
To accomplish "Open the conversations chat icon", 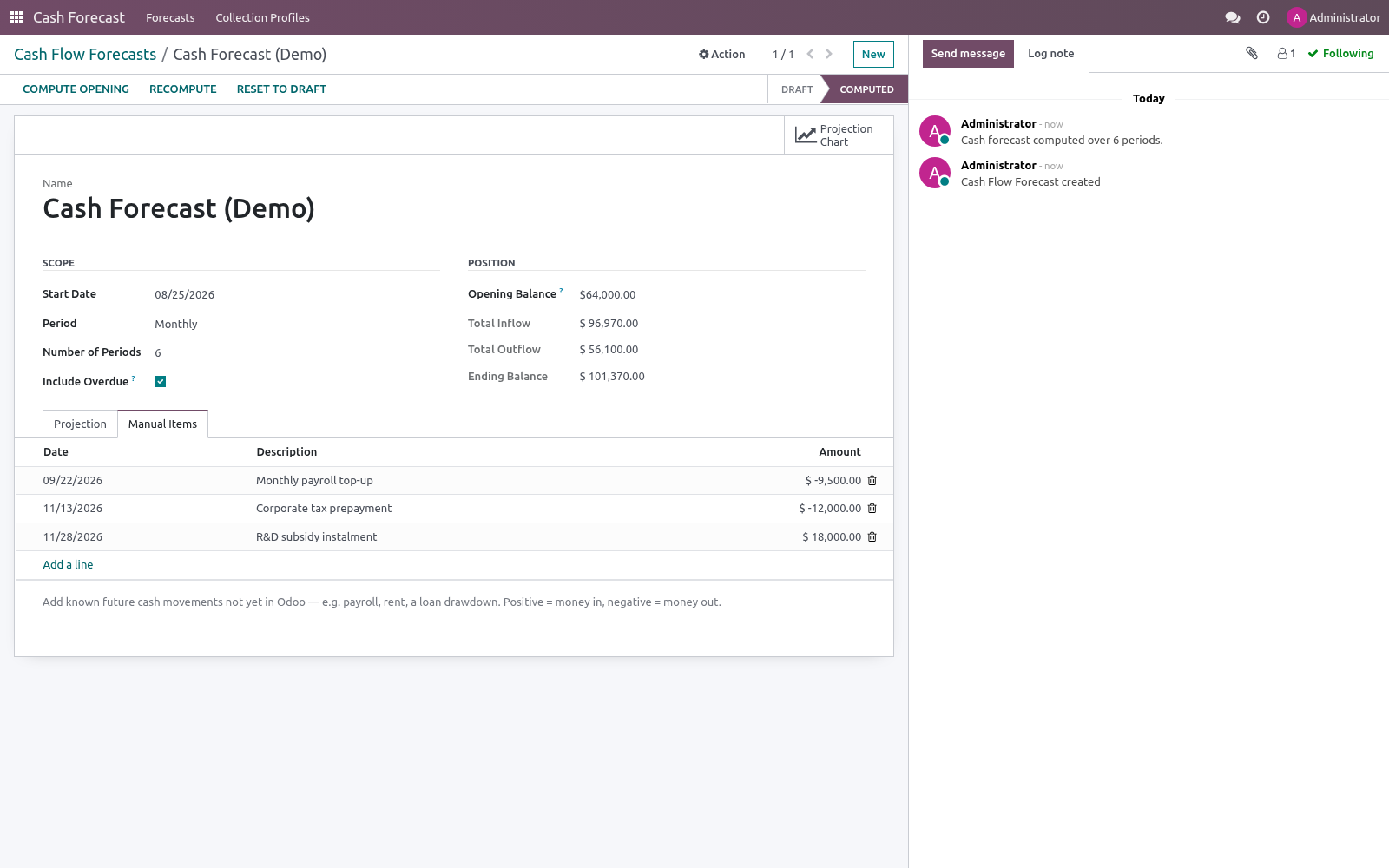I will tap(1232, 17).
